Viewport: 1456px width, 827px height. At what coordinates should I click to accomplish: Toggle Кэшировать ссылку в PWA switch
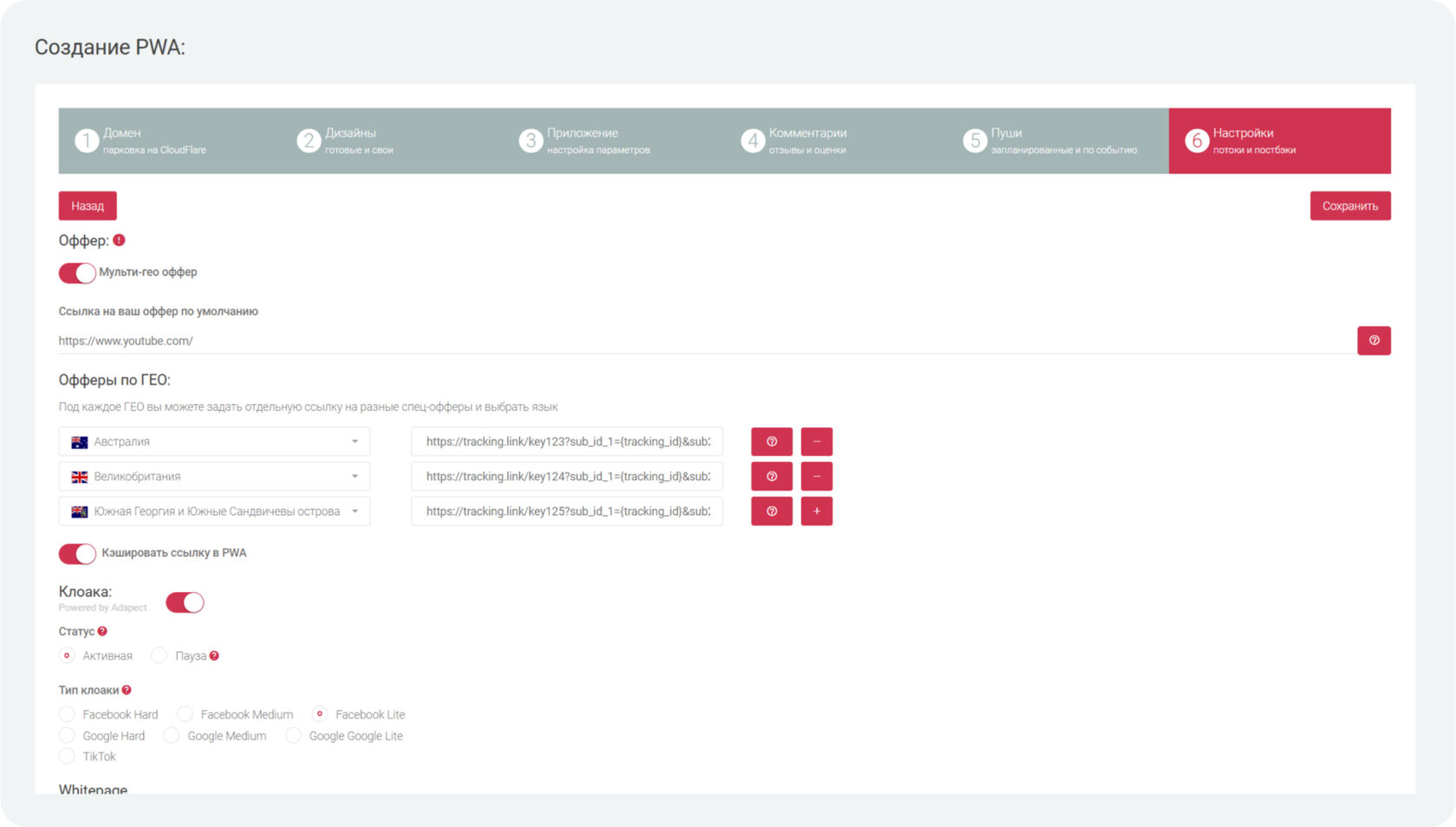77,553
